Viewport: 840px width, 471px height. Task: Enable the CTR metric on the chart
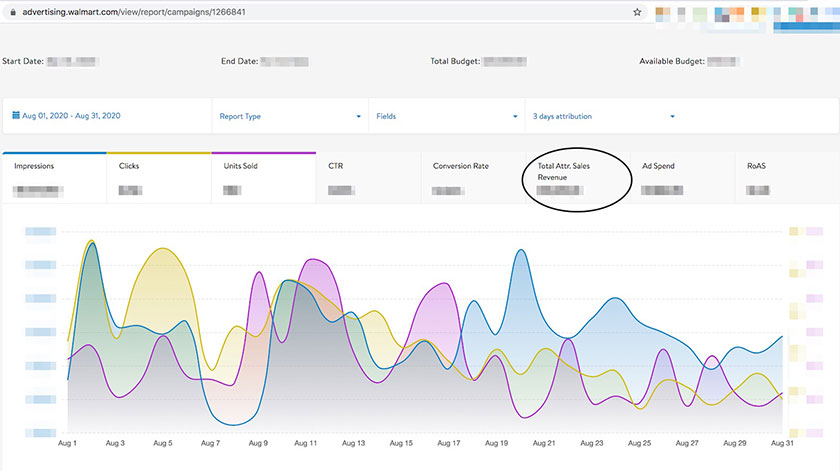(x=368, y=178)
